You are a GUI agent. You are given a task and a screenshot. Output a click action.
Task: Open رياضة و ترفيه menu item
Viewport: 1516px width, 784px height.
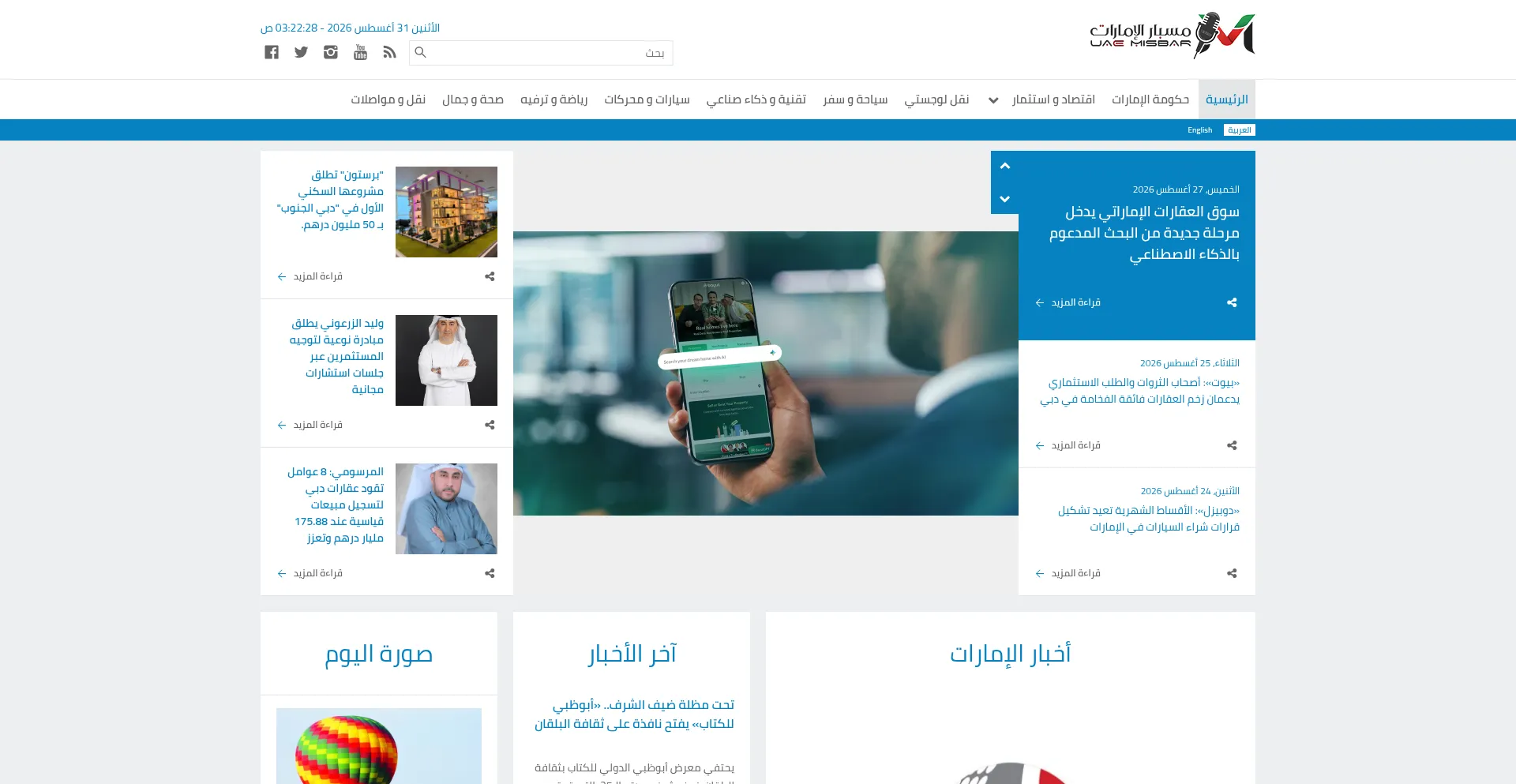point(553,99)
